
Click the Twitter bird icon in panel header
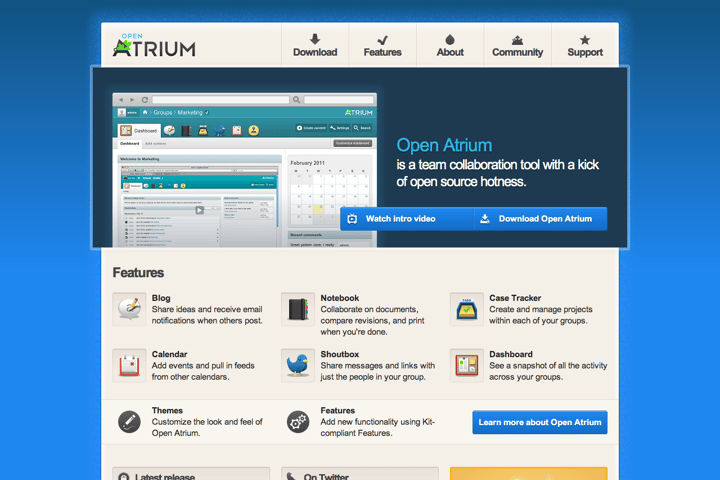[292, 476]
